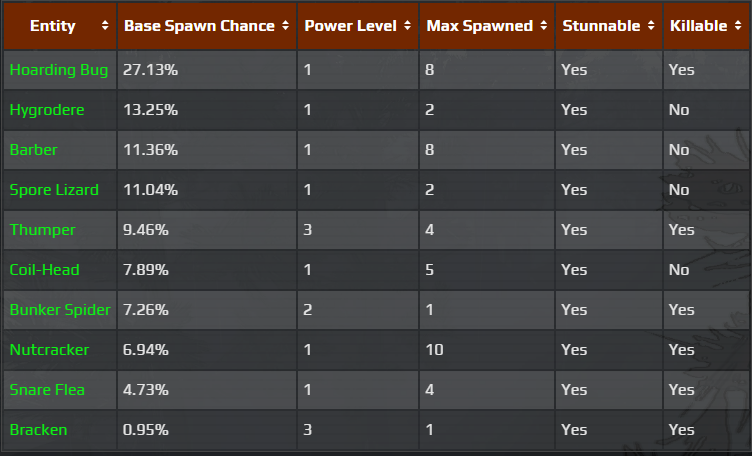Go to the Barber entity link

(34, 150)
